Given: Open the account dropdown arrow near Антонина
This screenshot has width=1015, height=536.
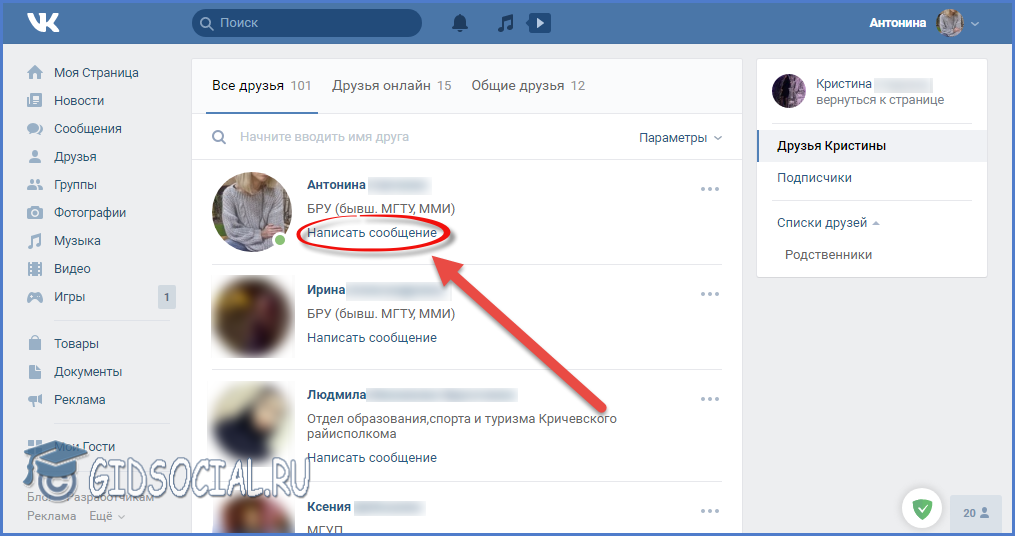Looking at the screenshot, I should (975, 24).
